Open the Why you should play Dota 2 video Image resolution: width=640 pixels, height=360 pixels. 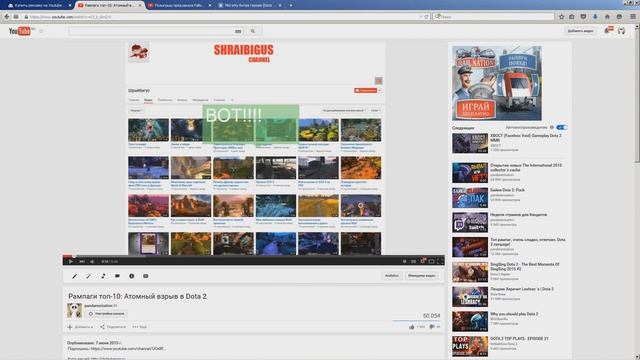pos(509,321)
